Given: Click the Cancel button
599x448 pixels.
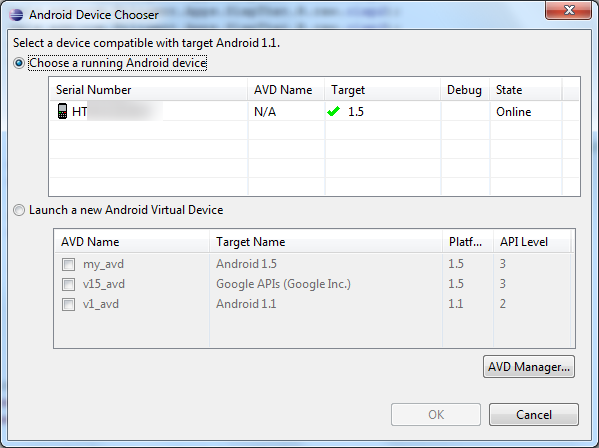Looking at the screenshot, I should coord(534,414).
